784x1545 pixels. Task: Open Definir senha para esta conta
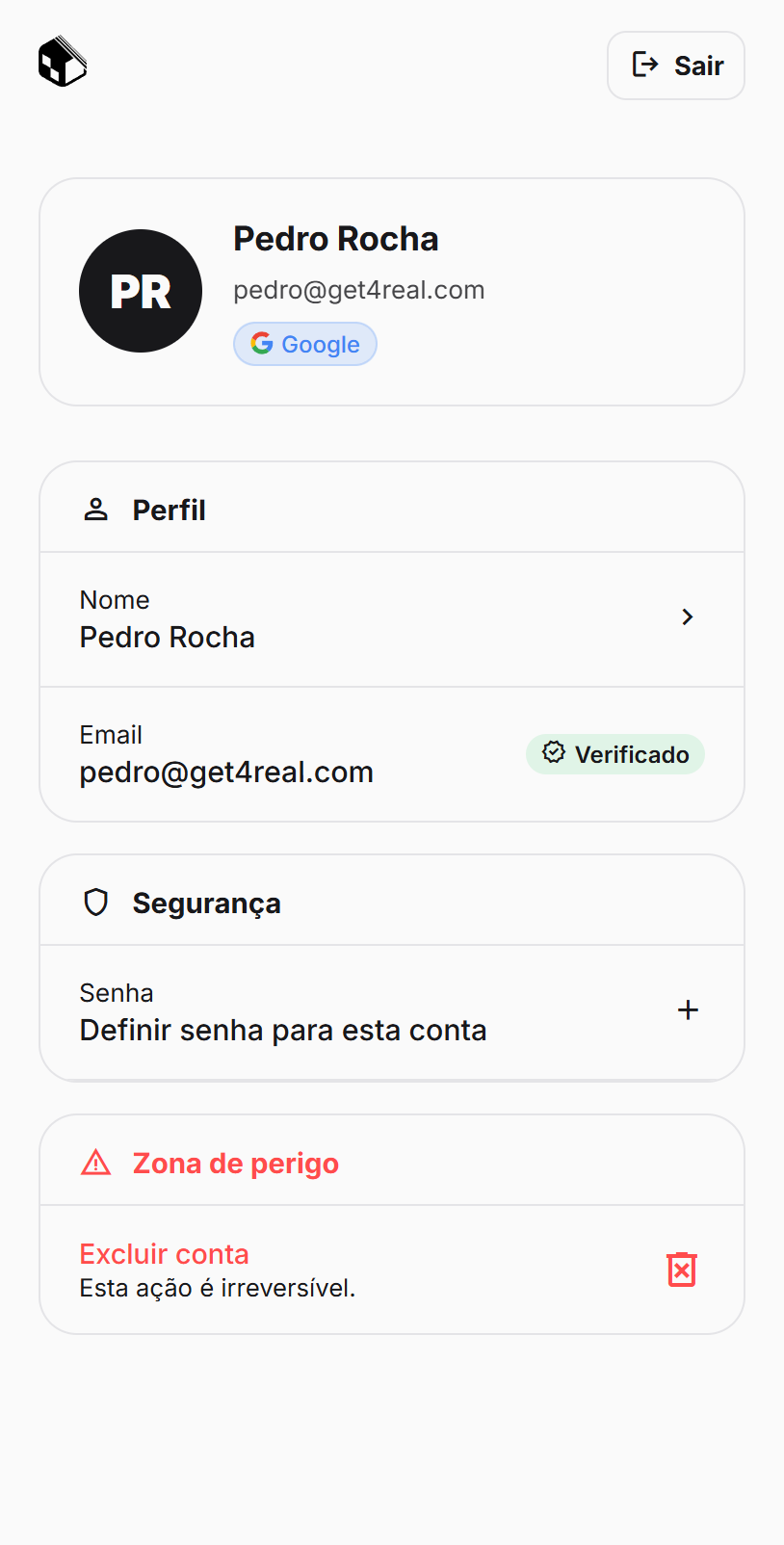(283, 1030)
